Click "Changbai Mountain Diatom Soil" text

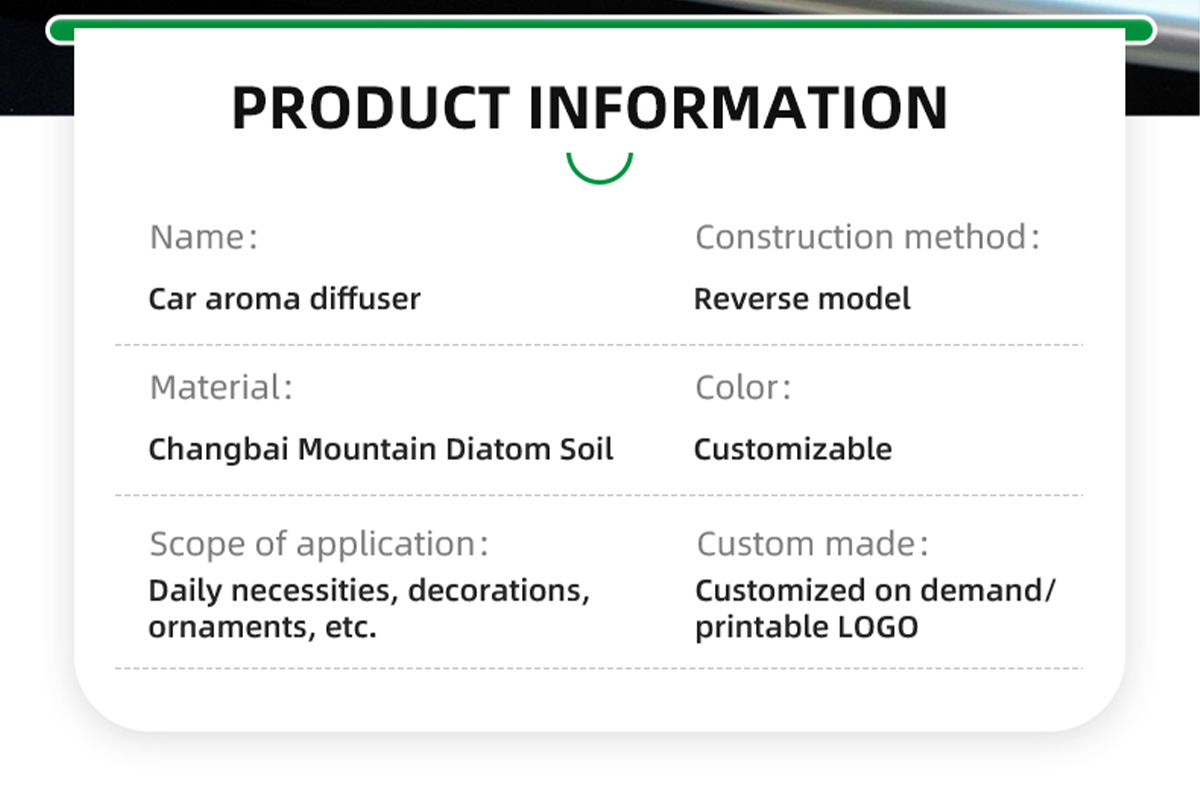click(x=381, y=449)
